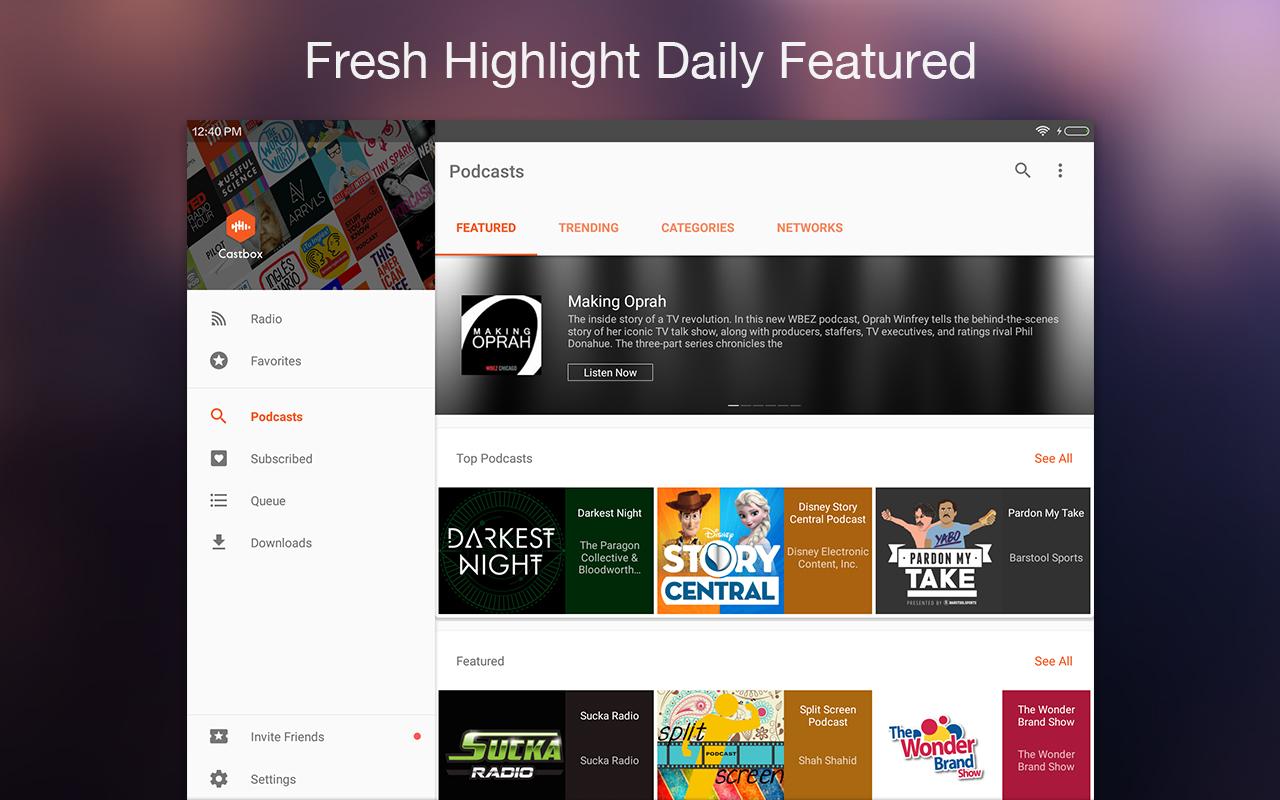Screen dimensions: 1280x800
Task: Click See All for Top Podcasts
Action: [1053, 459]
